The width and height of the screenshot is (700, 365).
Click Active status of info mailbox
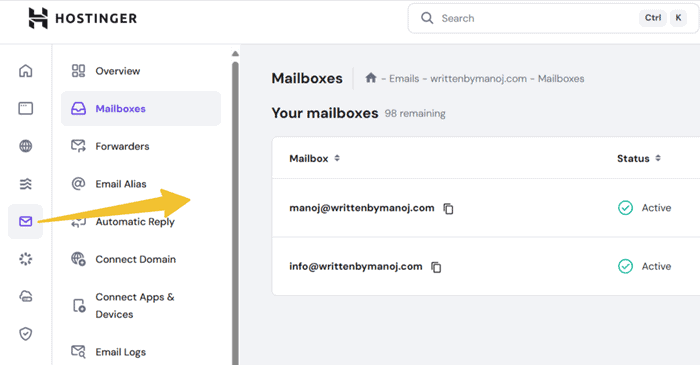(656, 266)
